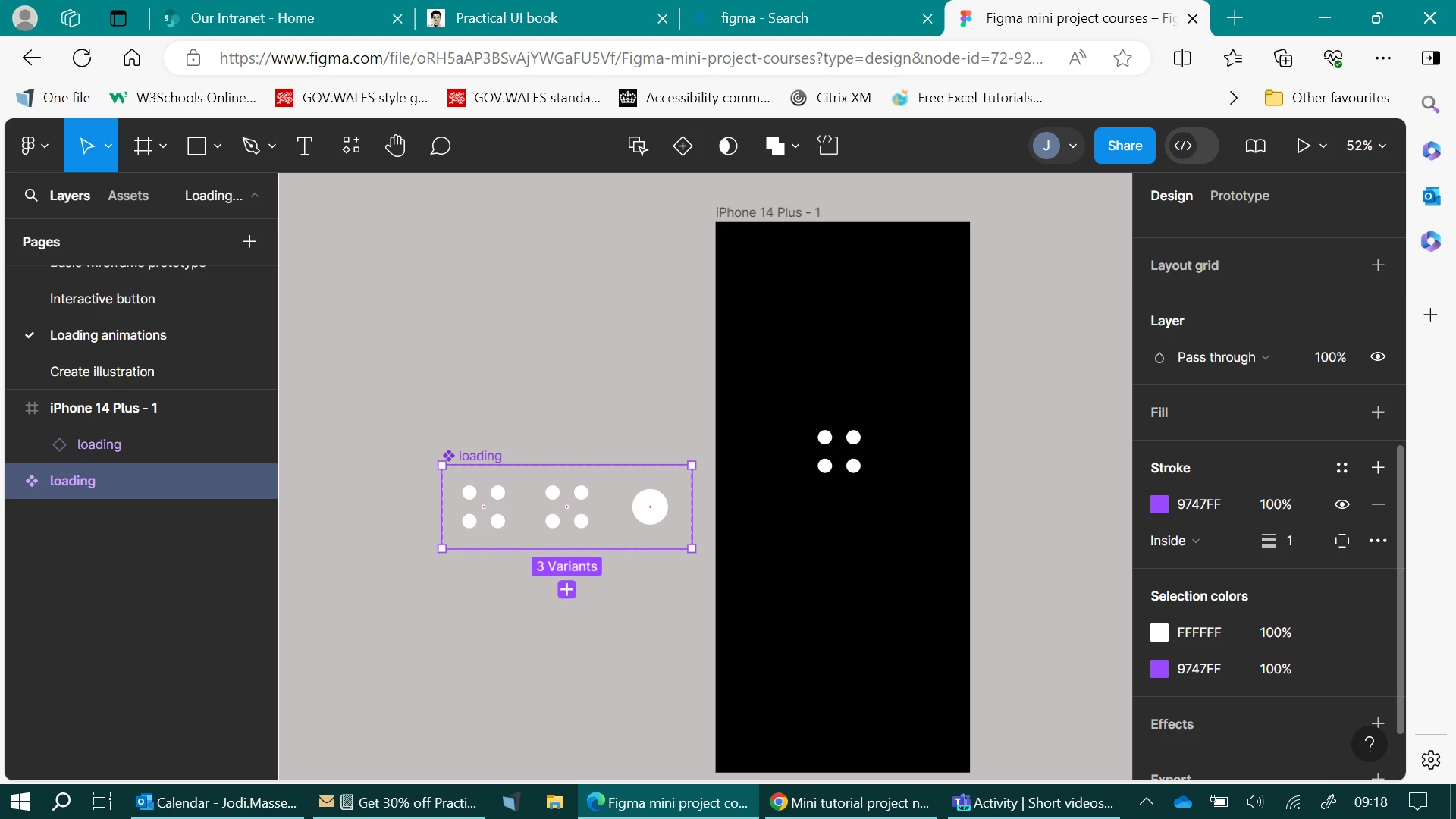Search the layers panel
This screenshot has height=819, width=1456.
(31, 196)
